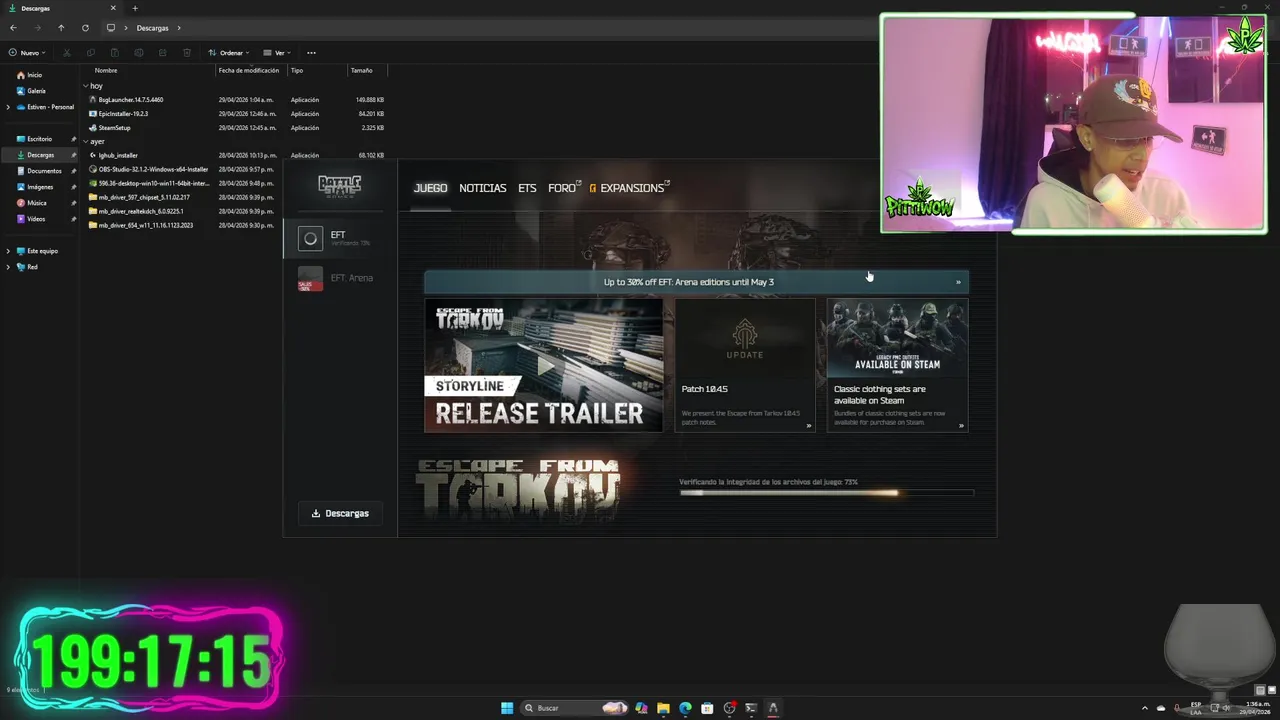1280x720 pixels.
Task: Open the EFT: Arena discount banner
Action: coord(696,282)
